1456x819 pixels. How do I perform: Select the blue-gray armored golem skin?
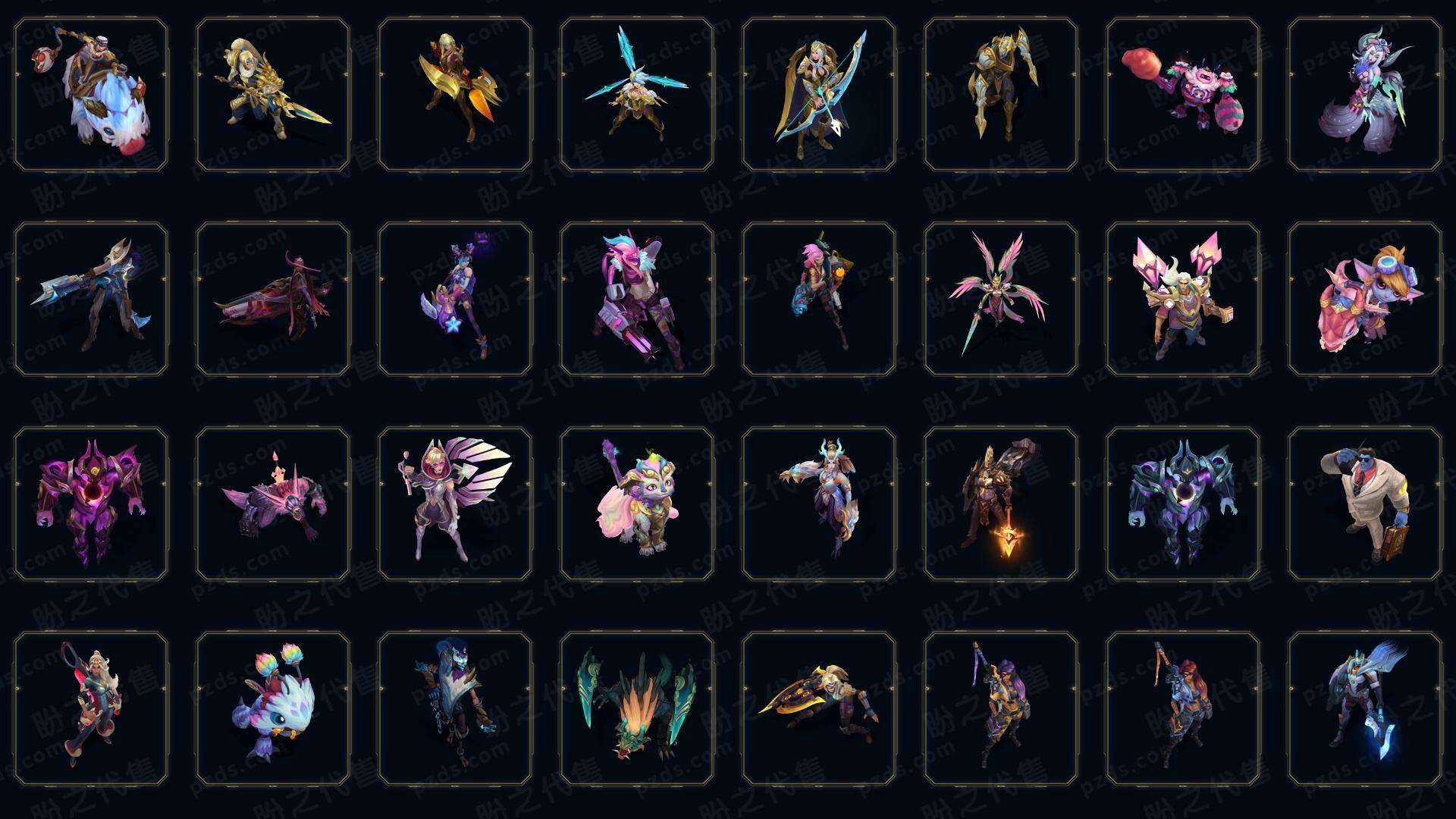pos(1183,504)
